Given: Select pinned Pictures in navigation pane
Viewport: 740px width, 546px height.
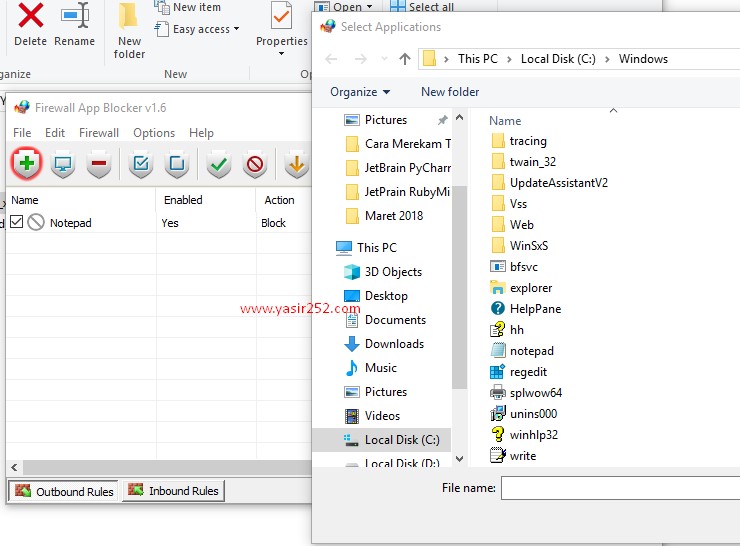Looking at the screenshot, I should click(385, 120).
